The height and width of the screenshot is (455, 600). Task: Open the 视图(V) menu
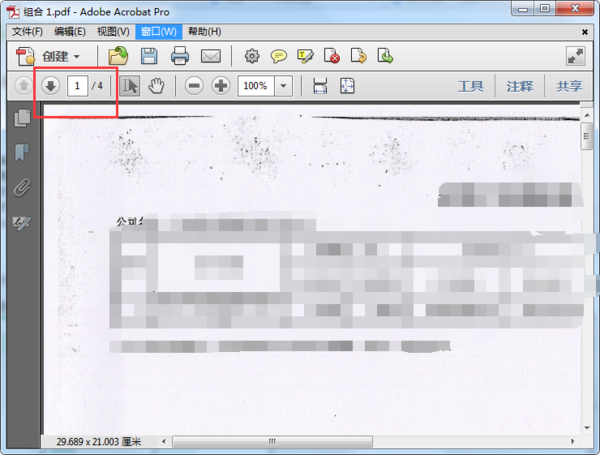point(113,32)
